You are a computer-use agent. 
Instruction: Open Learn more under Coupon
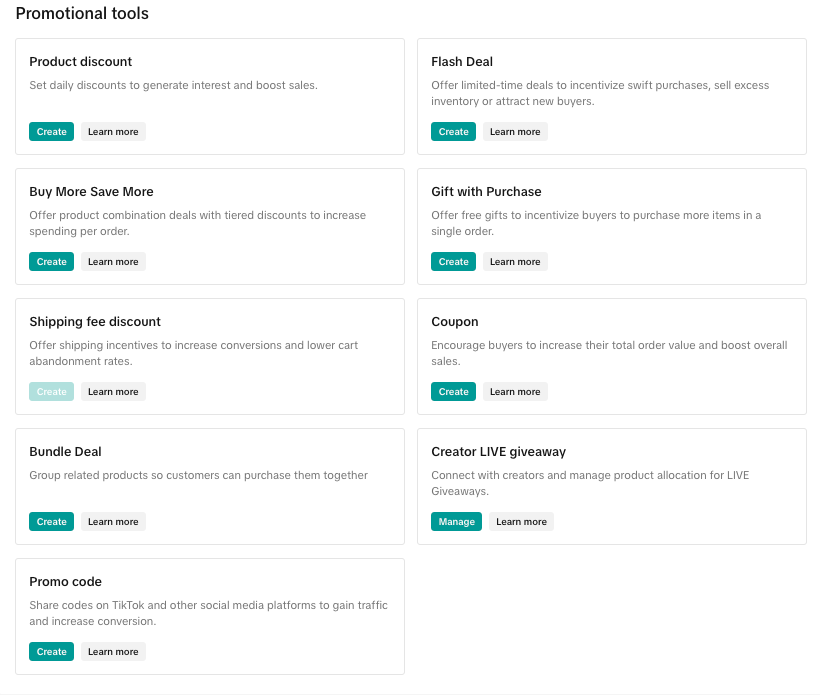point(515,392)
